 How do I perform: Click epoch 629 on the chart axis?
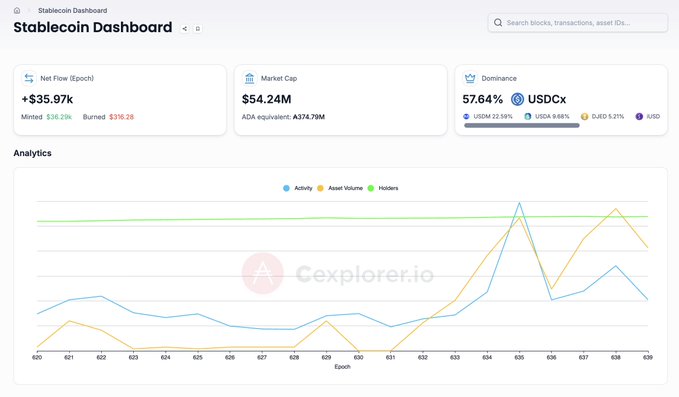tap(327, 357)
